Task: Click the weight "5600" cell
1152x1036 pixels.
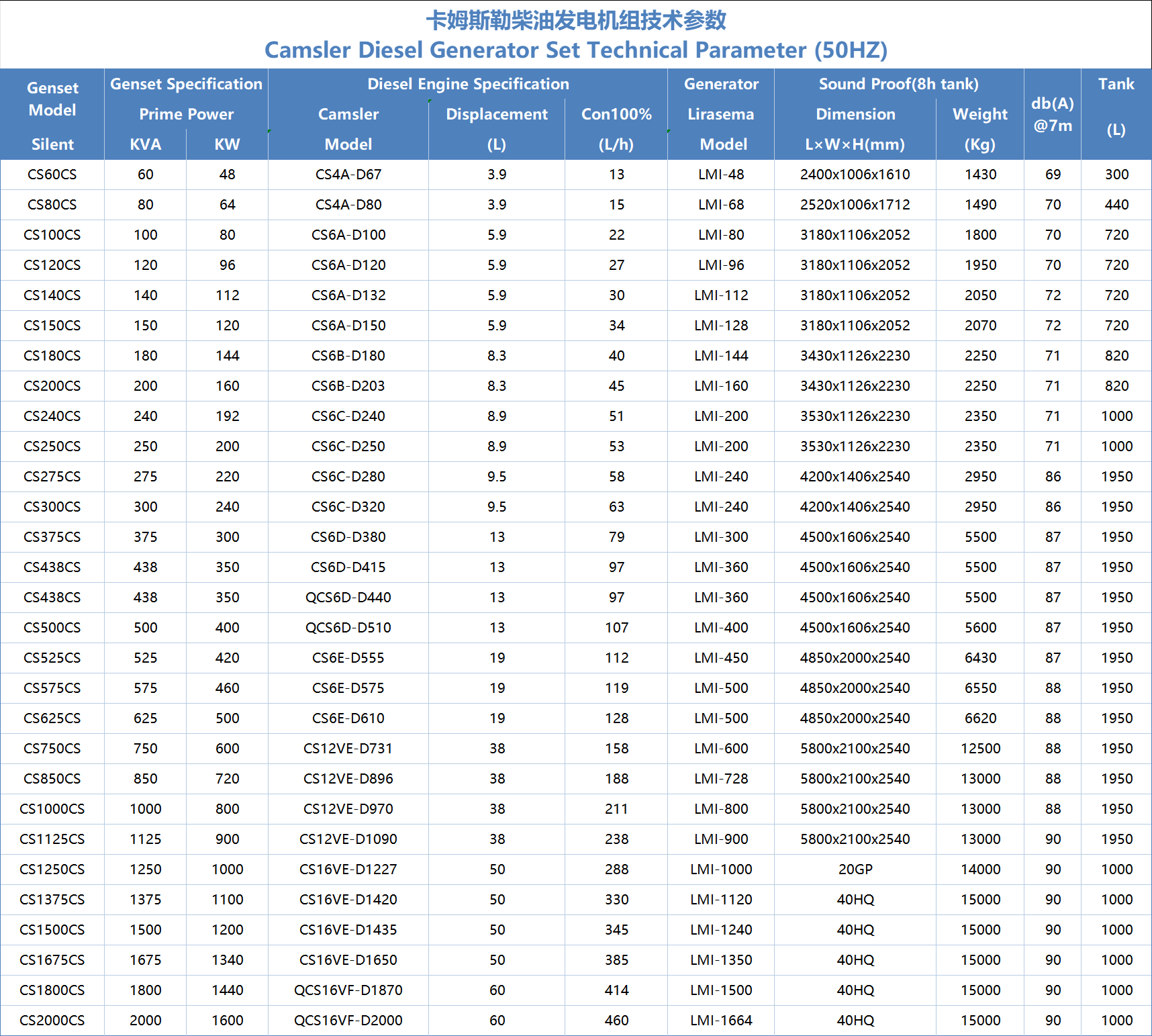Action: [980, 628]
